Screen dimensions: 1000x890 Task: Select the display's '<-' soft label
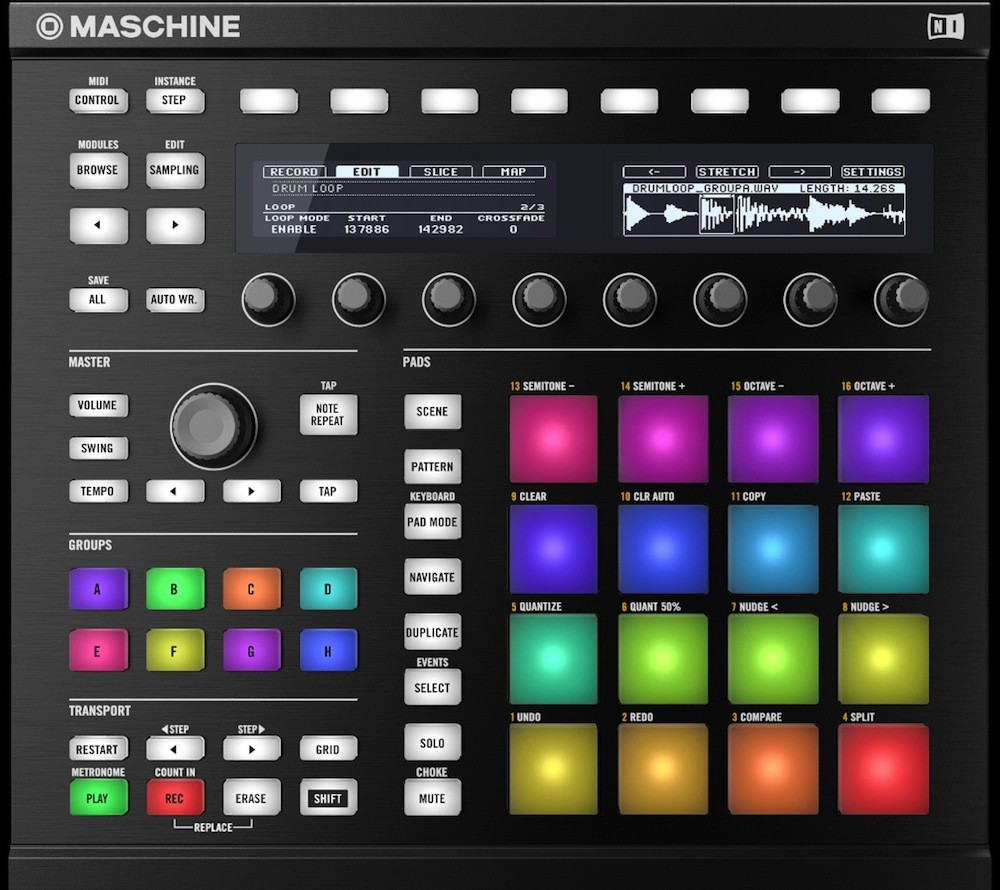(654, 171)
